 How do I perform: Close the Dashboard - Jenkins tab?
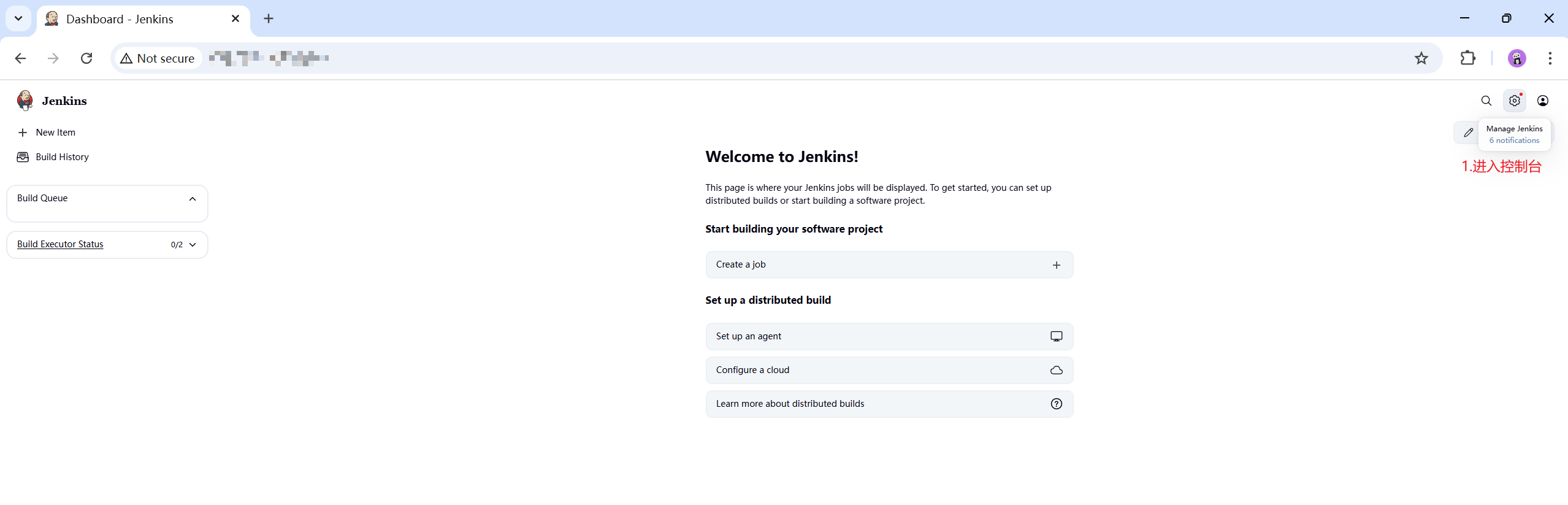click(x=235, y=18)
